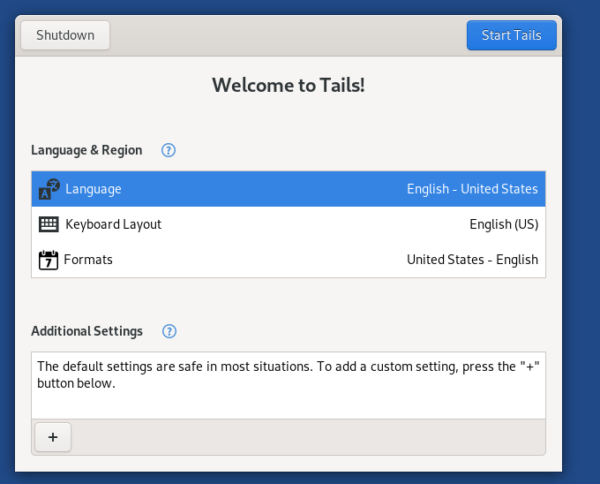Screen dimensions: 600x484
Task: Click the Additional Settings heading
Action: pyautogui.click(x=87, y=331)
